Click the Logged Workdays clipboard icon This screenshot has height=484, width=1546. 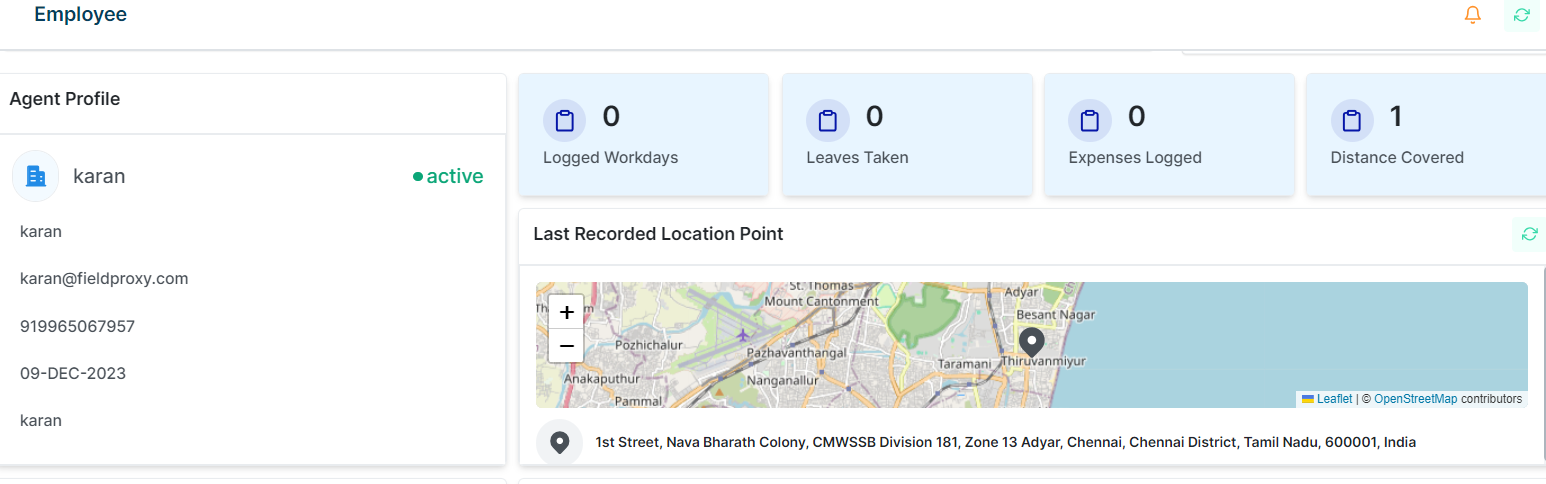(x=565, y=122)
